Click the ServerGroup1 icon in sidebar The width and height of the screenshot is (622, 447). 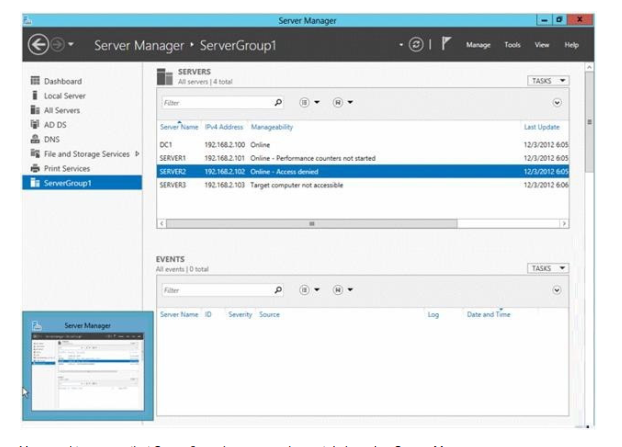[35, 183]
